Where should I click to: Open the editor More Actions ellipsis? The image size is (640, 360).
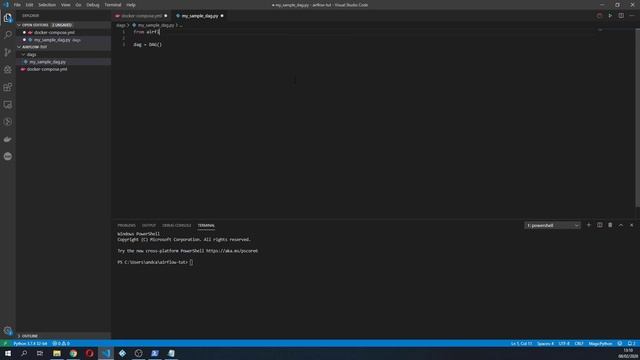[632, 16]
